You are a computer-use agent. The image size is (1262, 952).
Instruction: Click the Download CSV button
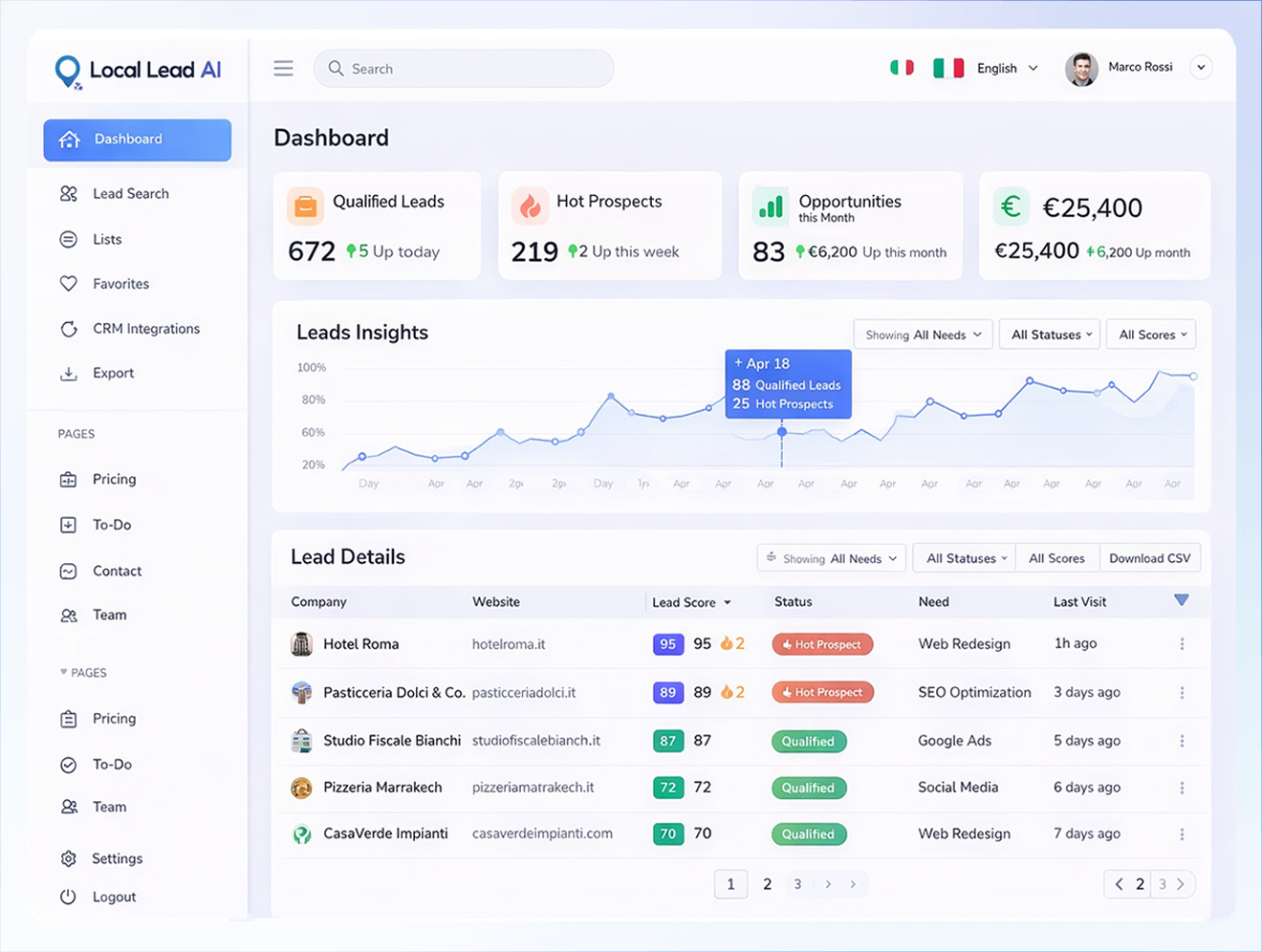pos(1149,557)
